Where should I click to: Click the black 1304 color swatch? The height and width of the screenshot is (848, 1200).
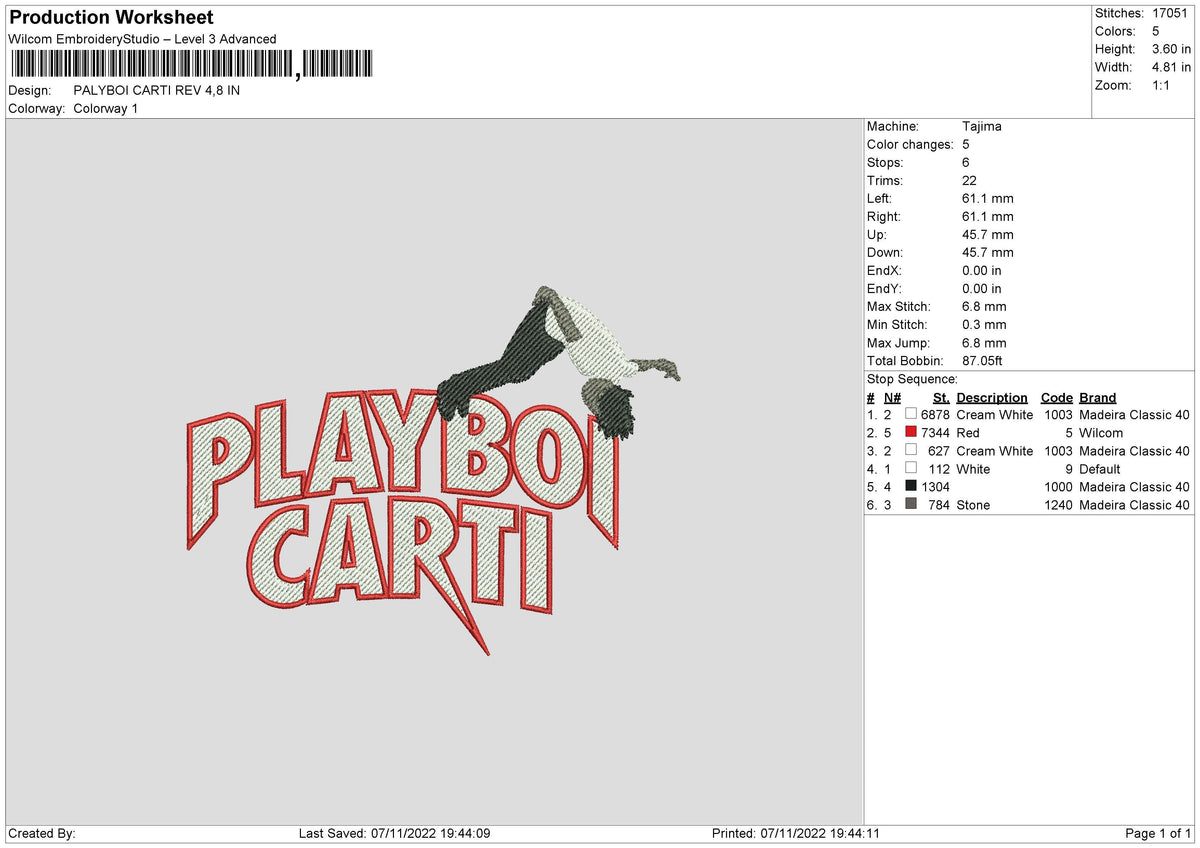click(911, 487)
